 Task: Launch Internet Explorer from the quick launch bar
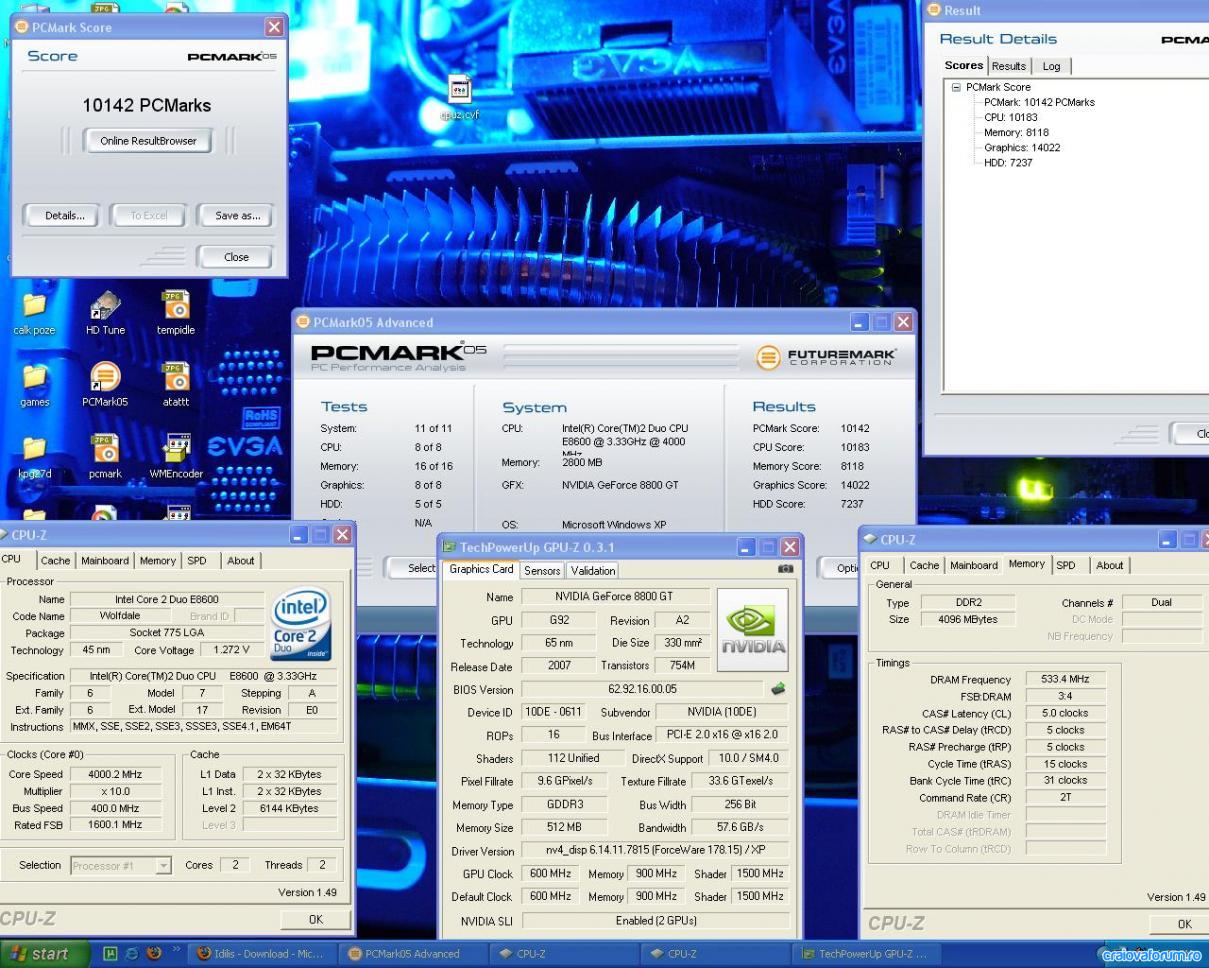(133, 953)
